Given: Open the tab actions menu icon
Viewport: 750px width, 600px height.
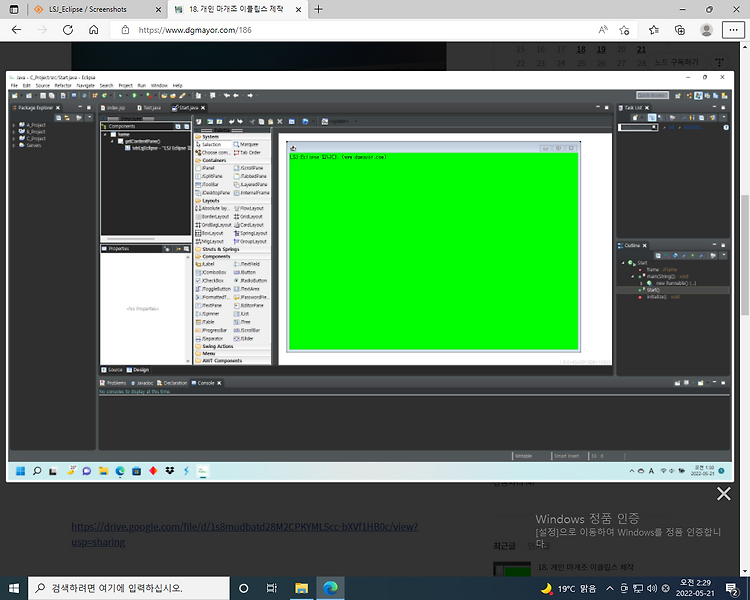Looking at the screenshot, I should [14, 9].
